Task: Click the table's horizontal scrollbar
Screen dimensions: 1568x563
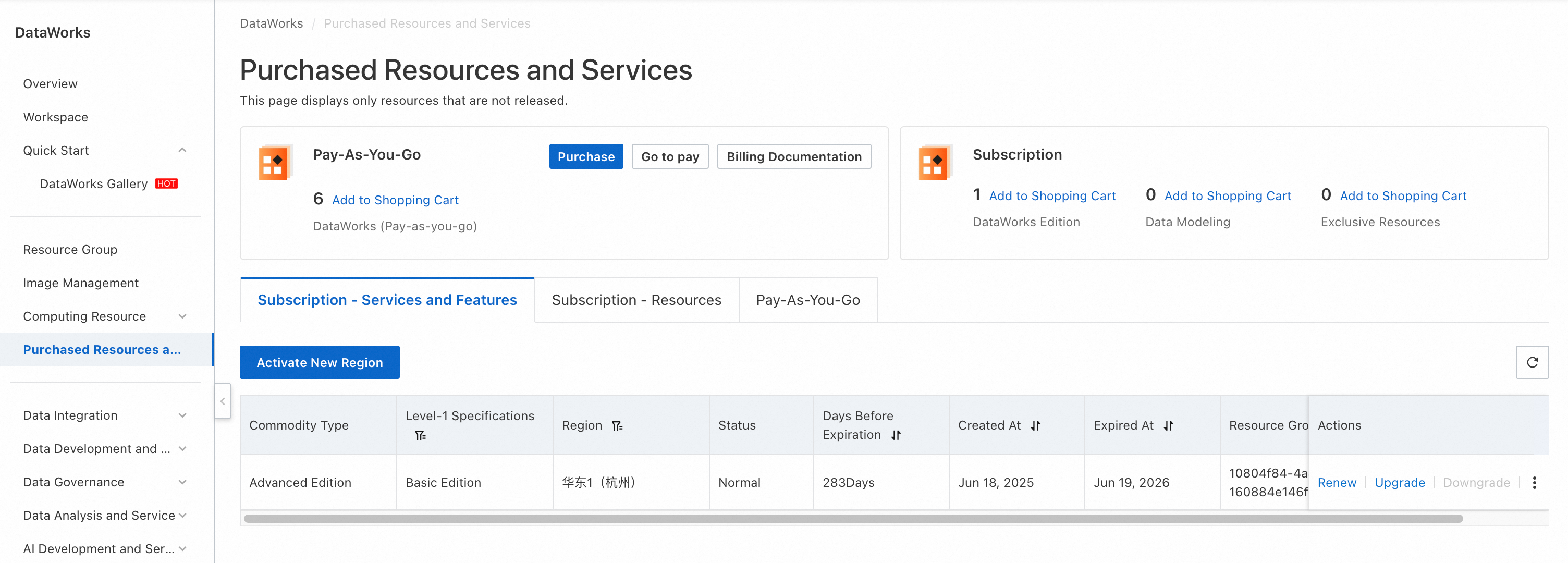Action: (852, 519)
